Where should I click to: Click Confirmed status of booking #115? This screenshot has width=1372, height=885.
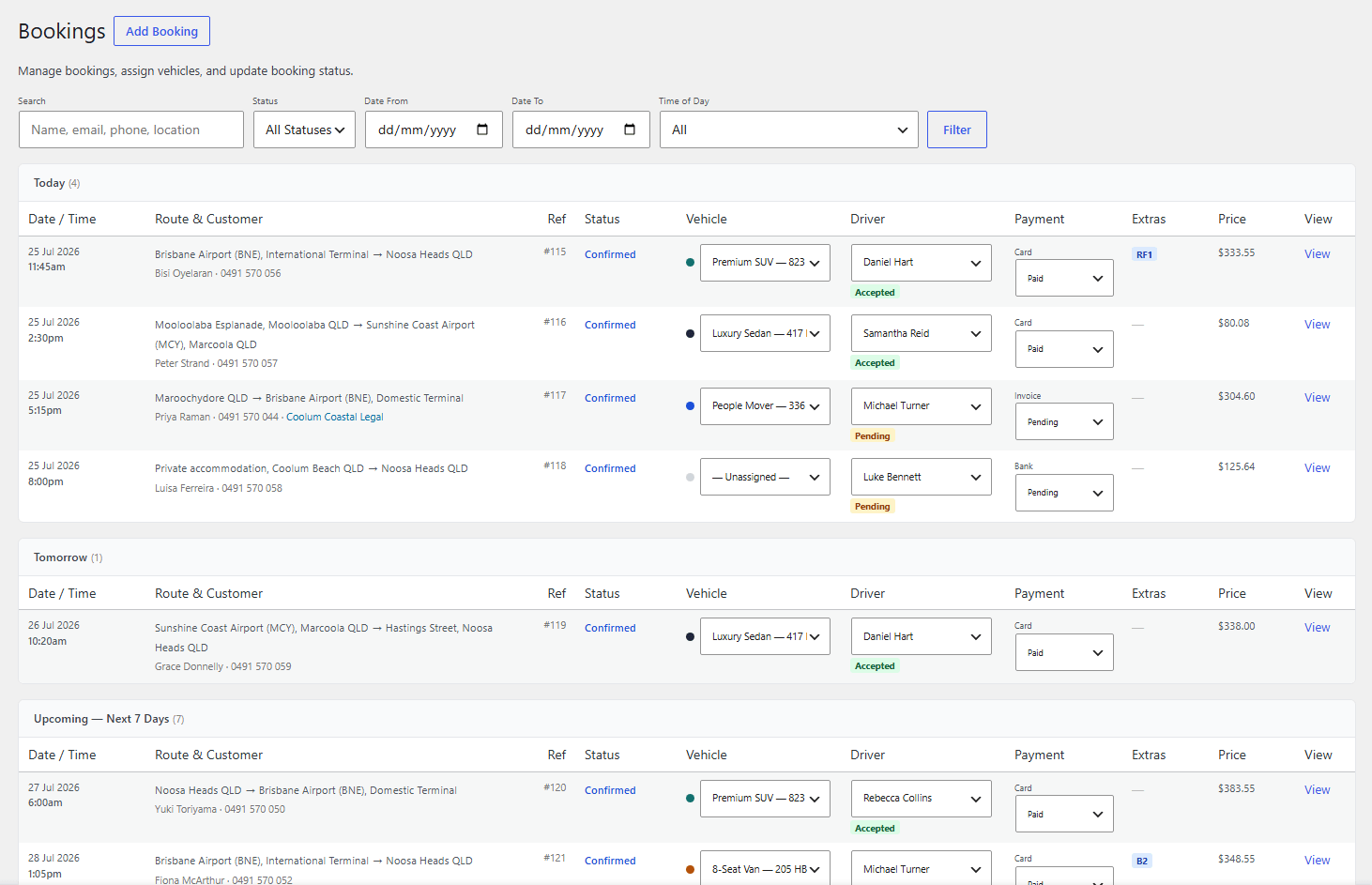(x=610, y=254)
